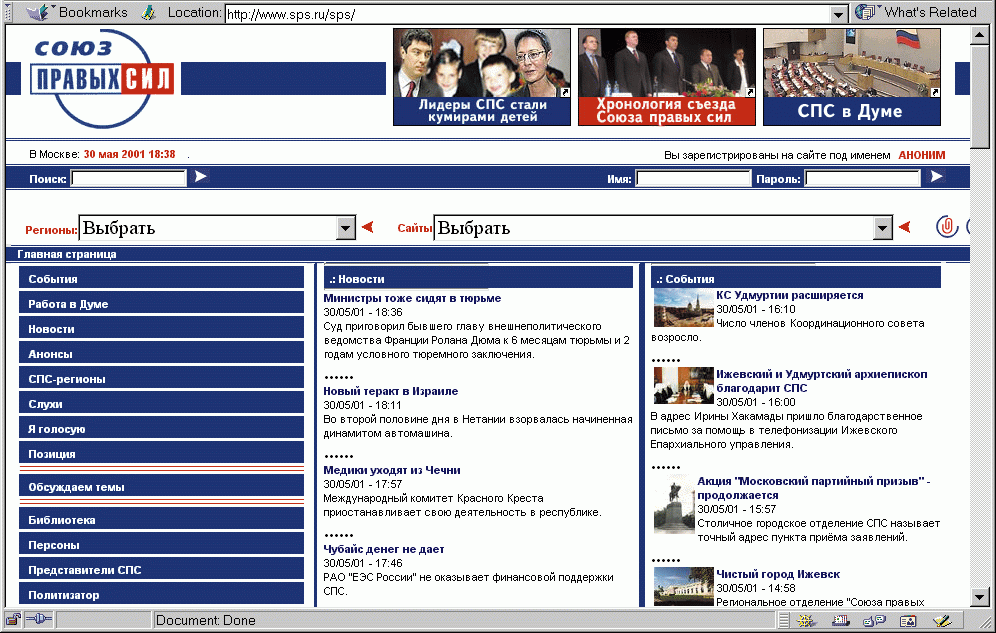Open Акция Московский партийный призыв link
The height and width of the screenshot is (633, 996).
[x=814, y=488]
